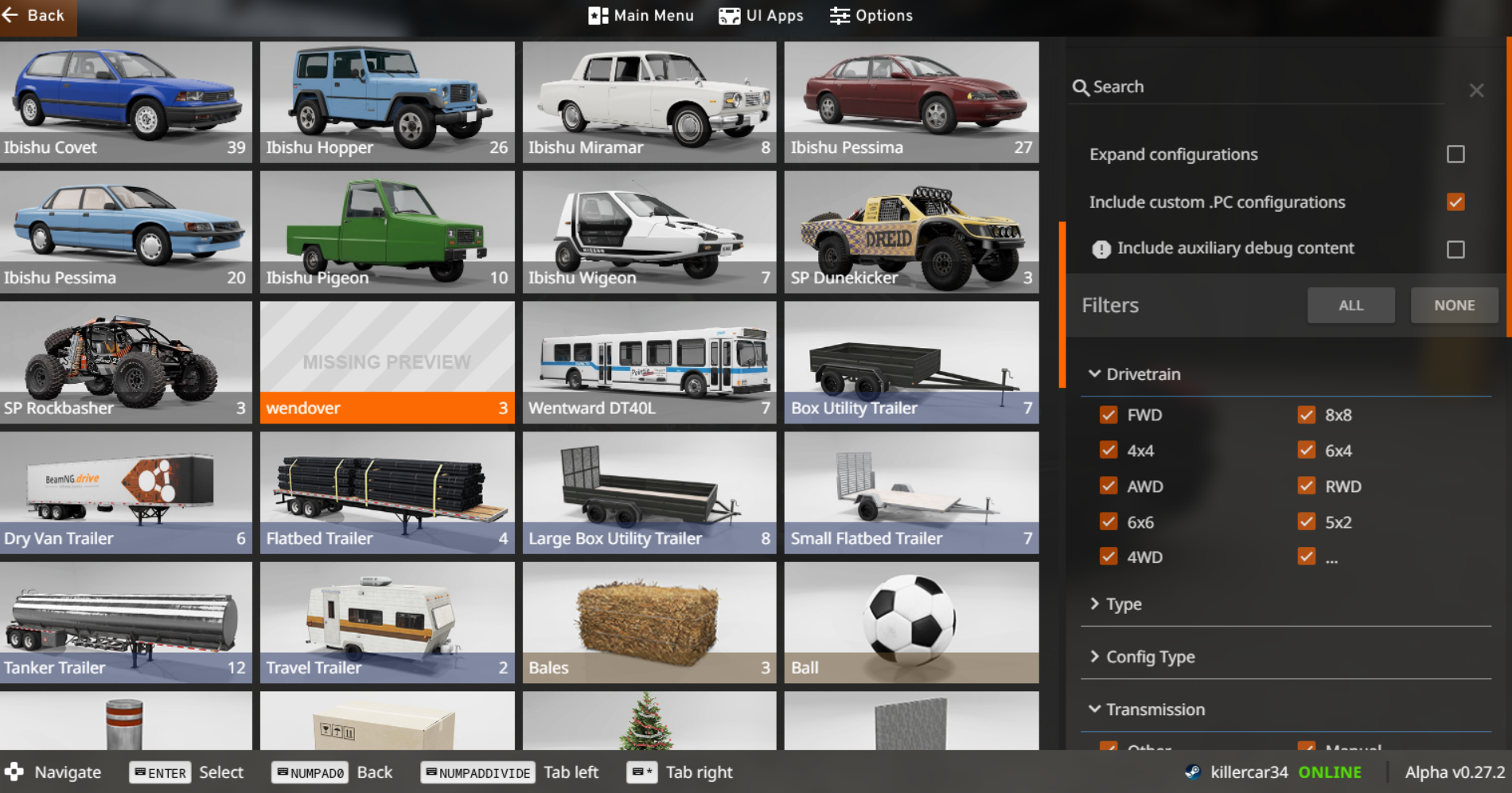Open the Options menu

(871, 16)
